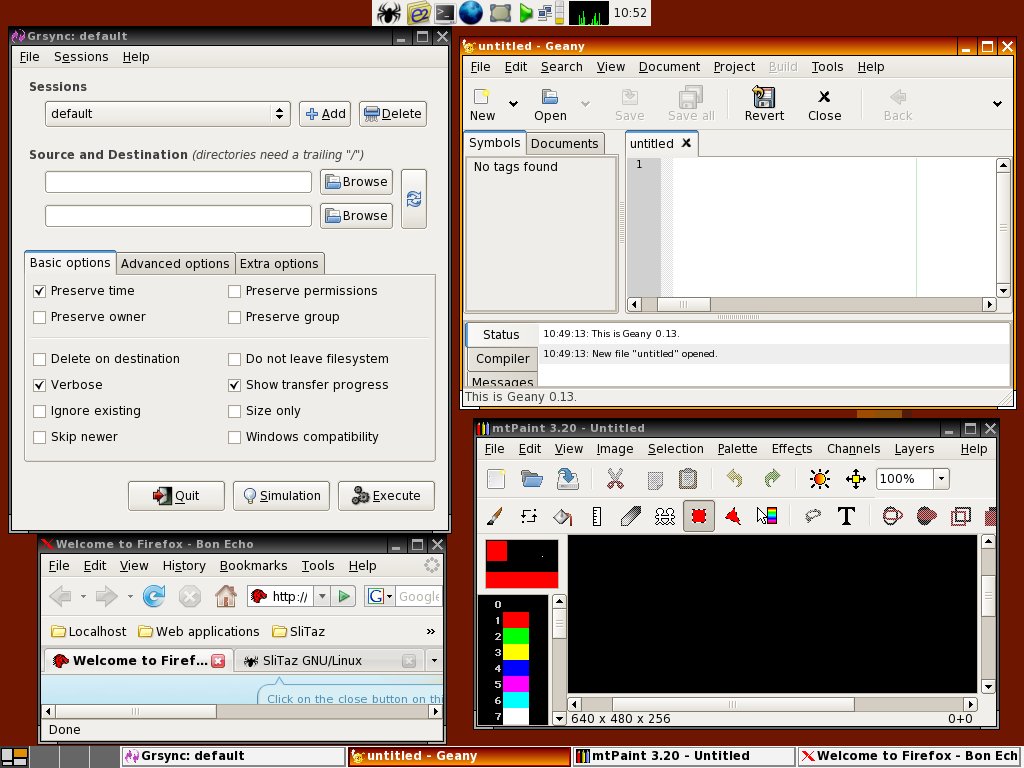
Task: Create a New file in Geany toolbar
Action: click(x=482, y=104)
